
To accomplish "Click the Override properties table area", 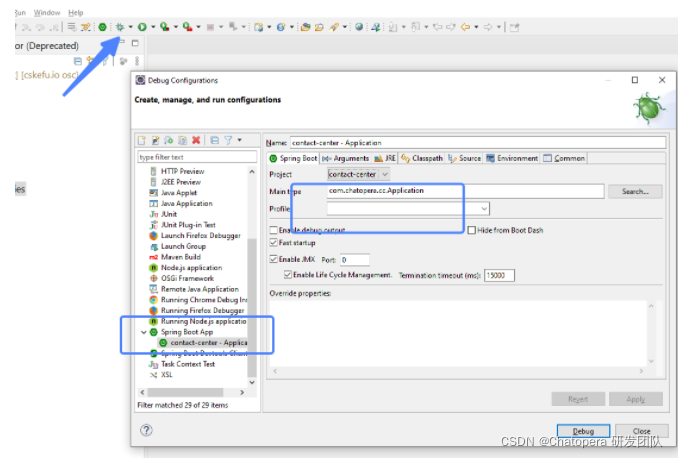I will tap(458, 332).
